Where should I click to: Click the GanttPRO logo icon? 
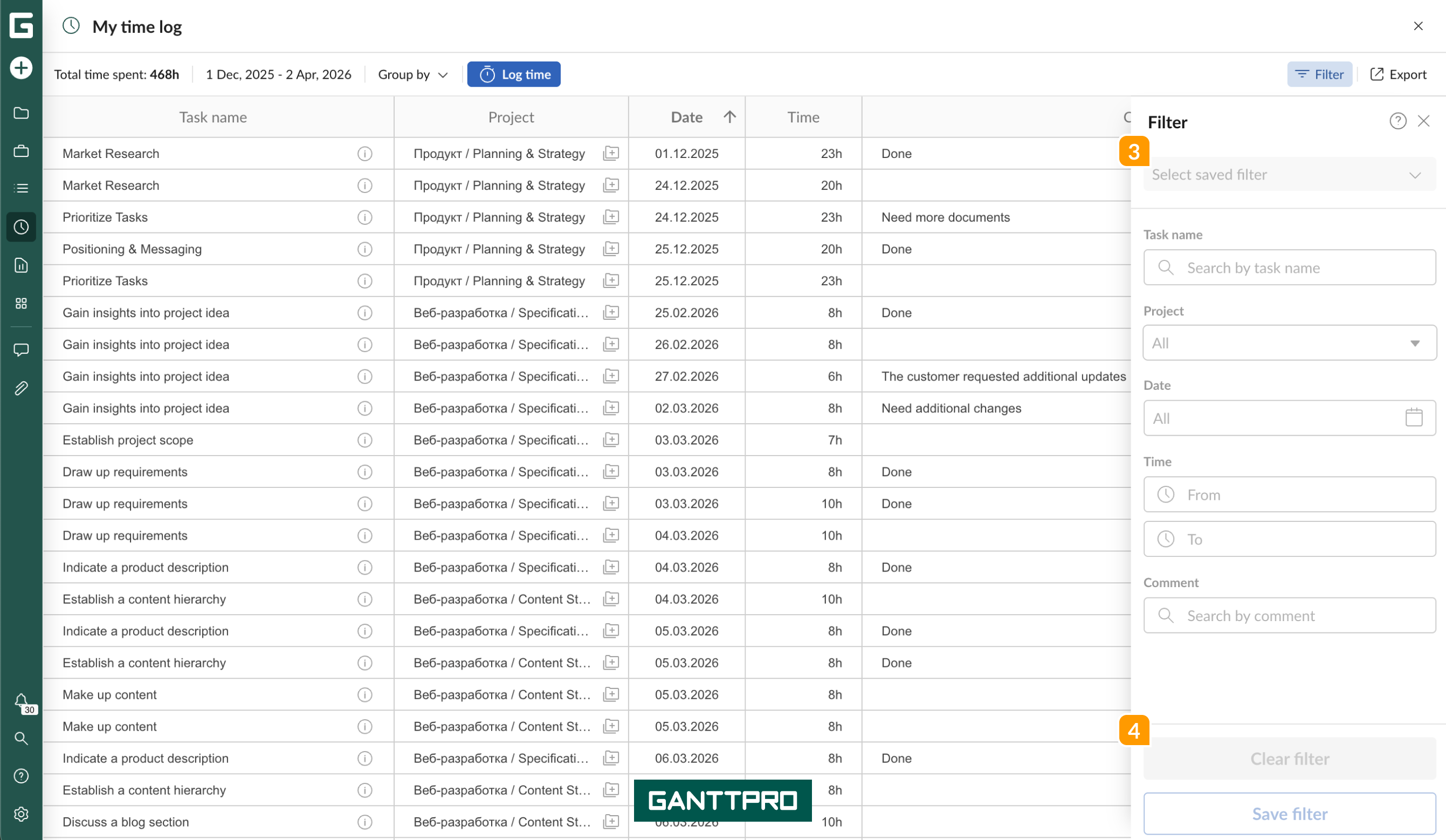[x=21, y=26]
